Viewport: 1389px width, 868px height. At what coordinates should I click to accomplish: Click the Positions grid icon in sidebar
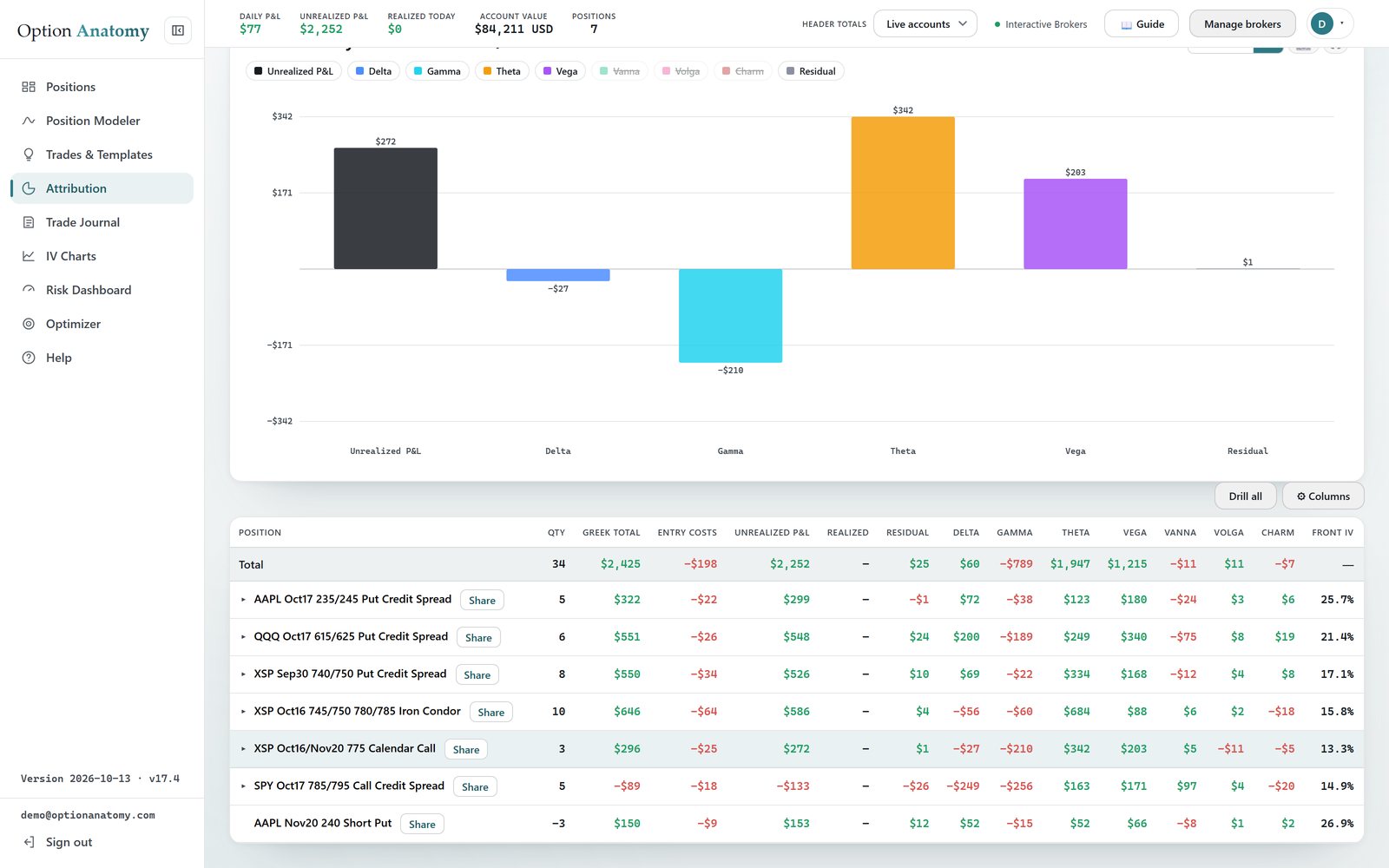pyautogui.click(x=29, y=87)
